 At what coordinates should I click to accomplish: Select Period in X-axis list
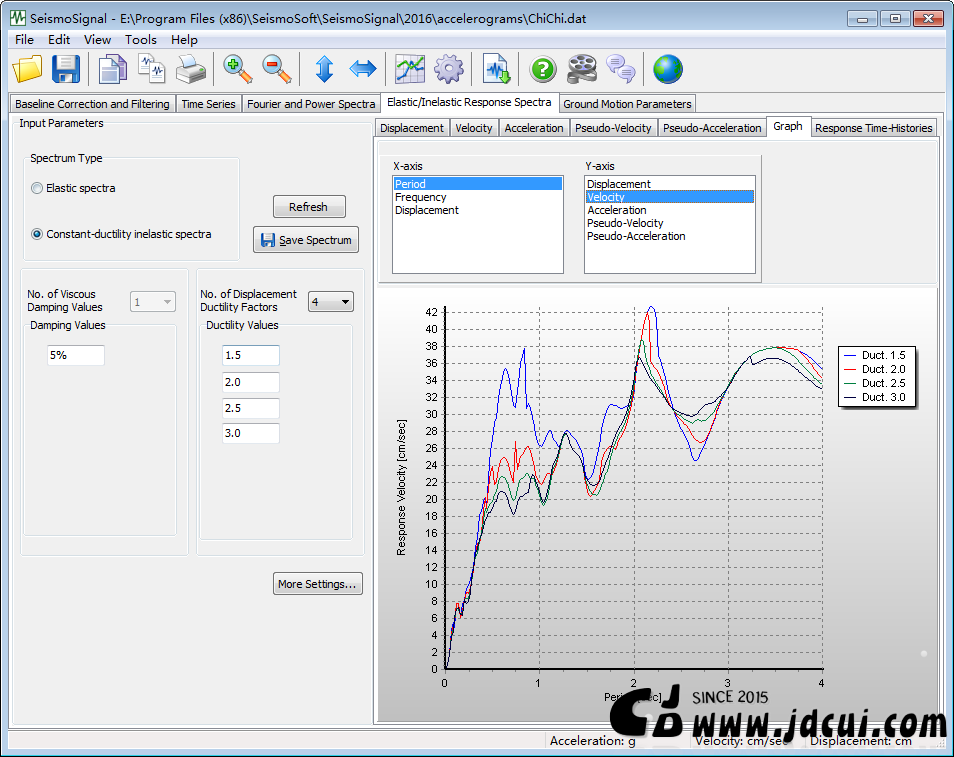(478, 184)
